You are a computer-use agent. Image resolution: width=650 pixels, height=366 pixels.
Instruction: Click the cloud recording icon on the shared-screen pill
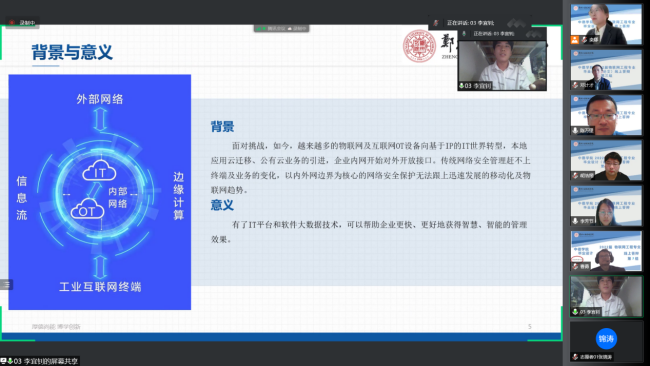click(290, 29)
